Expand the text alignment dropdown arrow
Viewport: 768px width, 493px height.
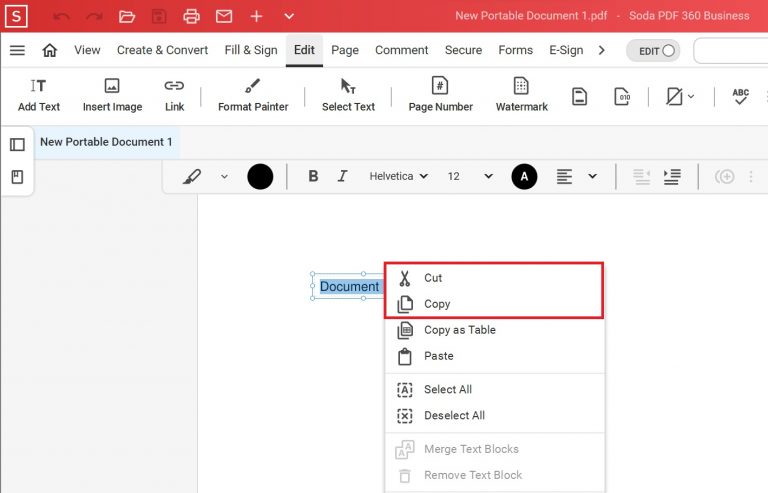[592, 176]
